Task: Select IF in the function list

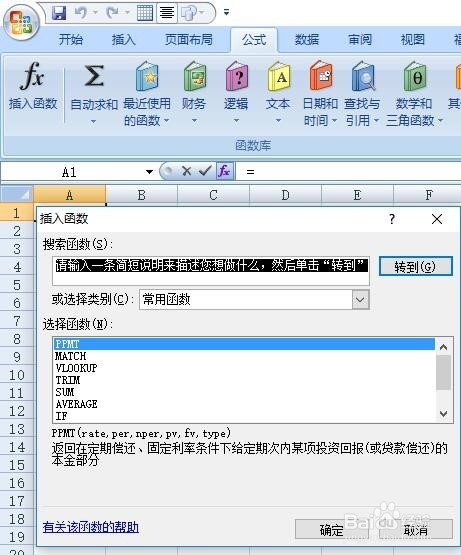Action: click(244, 416)
